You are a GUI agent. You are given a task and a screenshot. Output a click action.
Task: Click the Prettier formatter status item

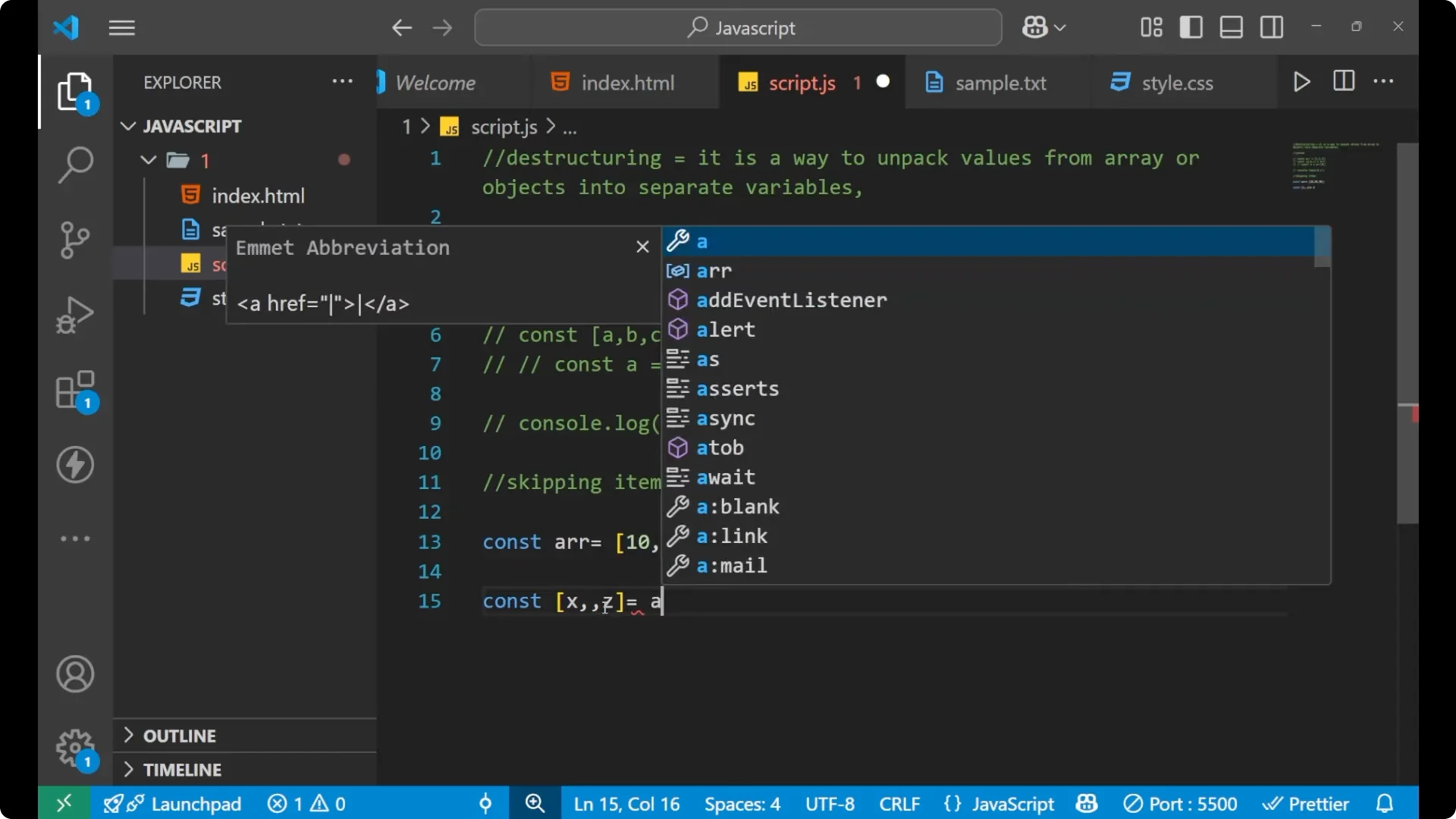1307,803
